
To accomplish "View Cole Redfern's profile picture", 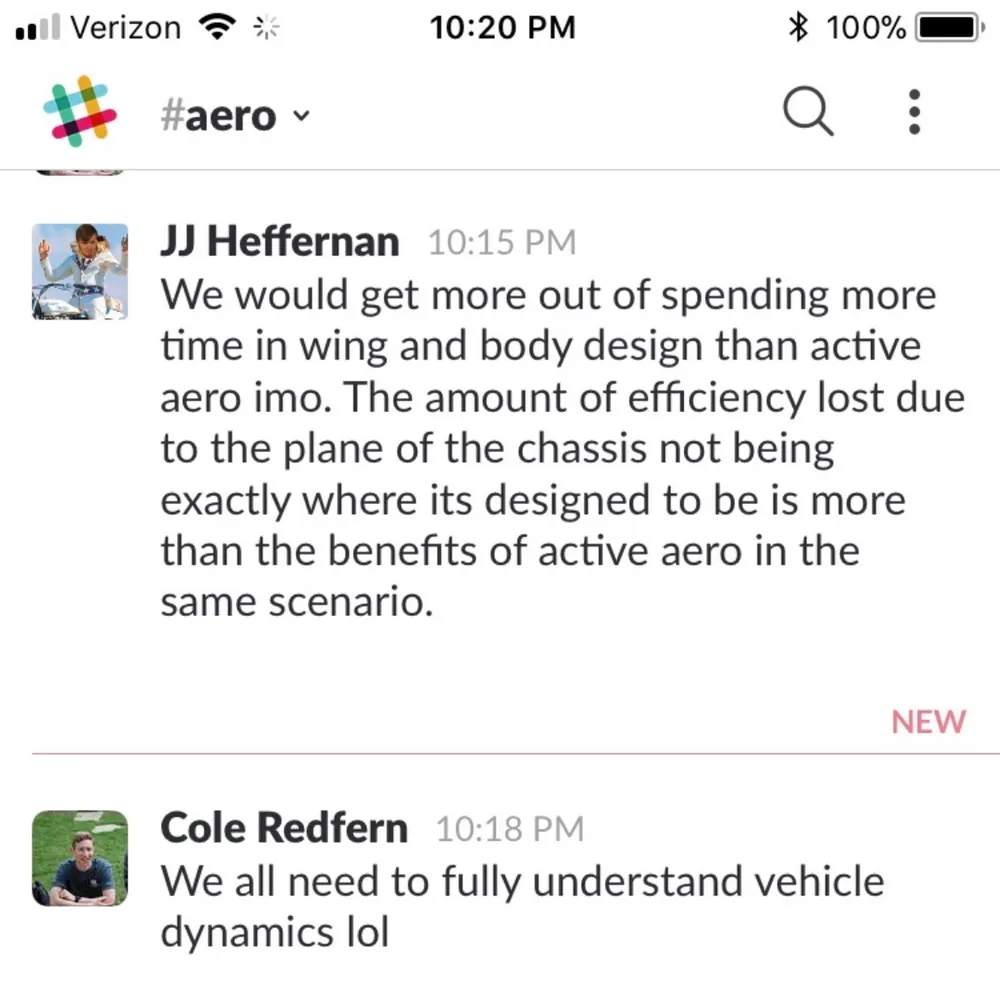I will point(80,858).
